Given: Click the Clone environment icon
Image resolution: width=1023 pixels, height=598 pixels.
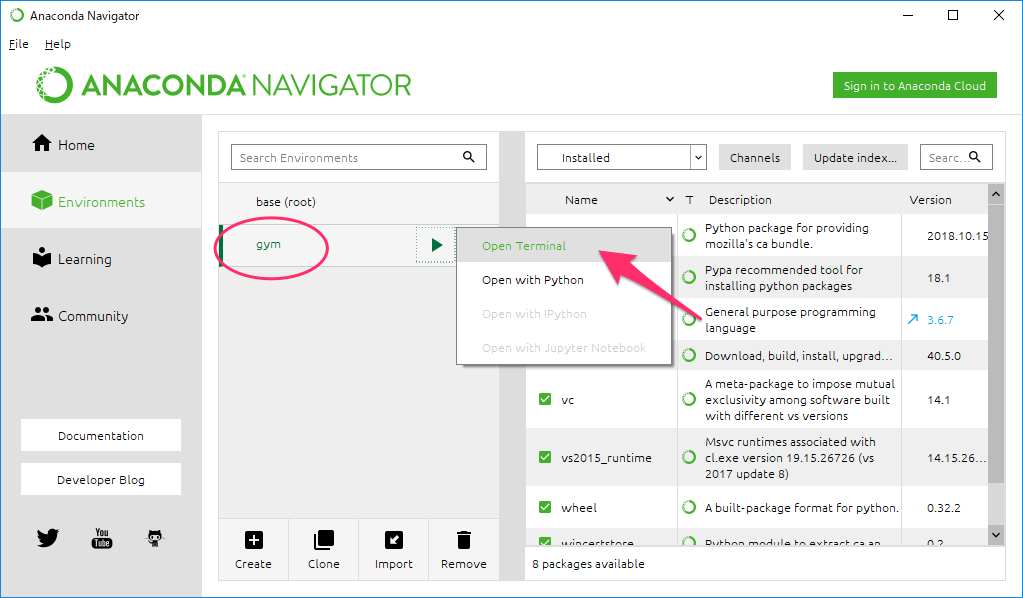Looking at the screenshot, I should pyautogui.click(x=324, y=540).
